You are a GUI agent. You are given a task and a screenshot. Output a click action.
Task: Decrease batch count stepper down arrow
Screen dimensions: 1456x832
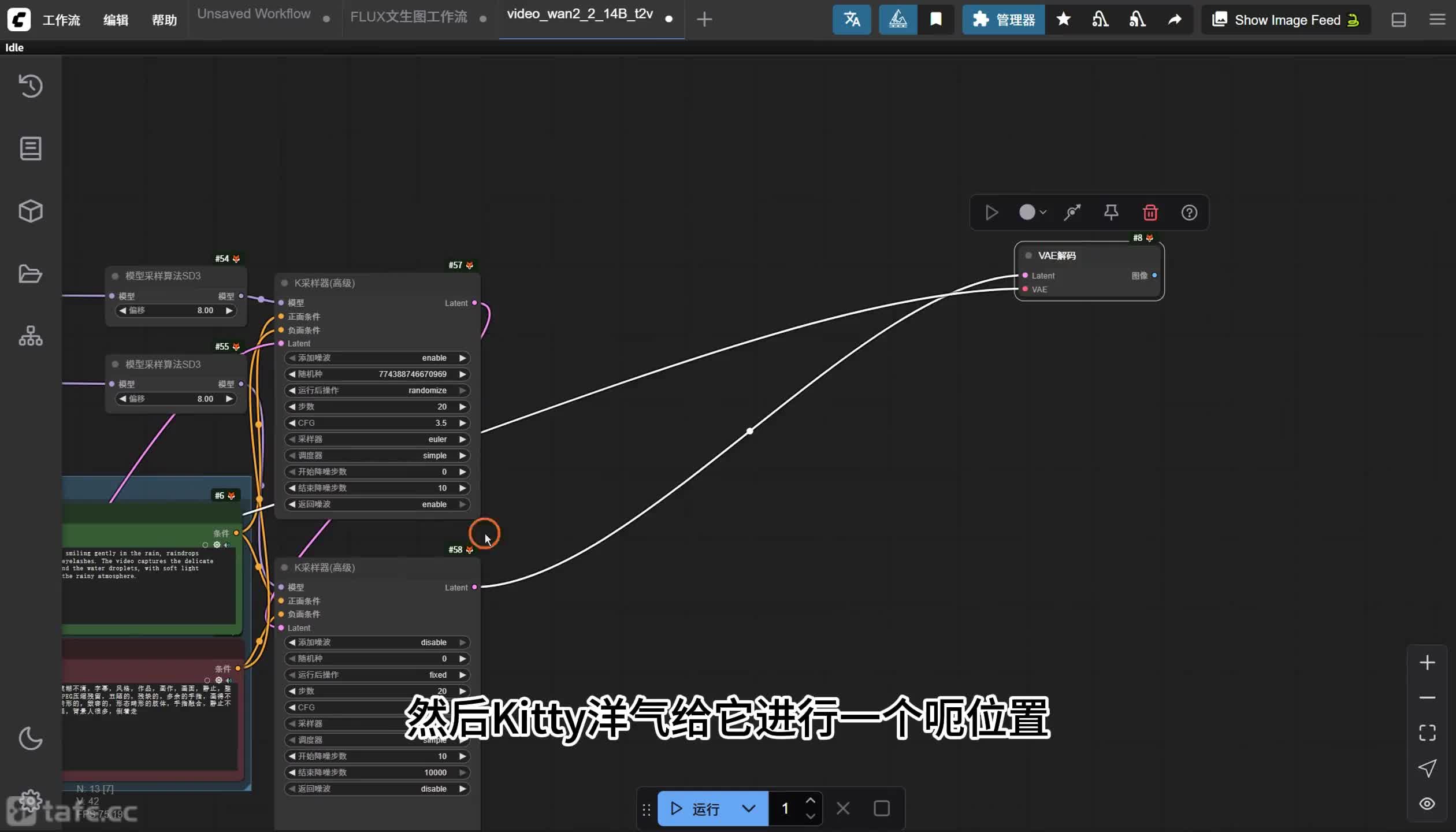(810, 816)
